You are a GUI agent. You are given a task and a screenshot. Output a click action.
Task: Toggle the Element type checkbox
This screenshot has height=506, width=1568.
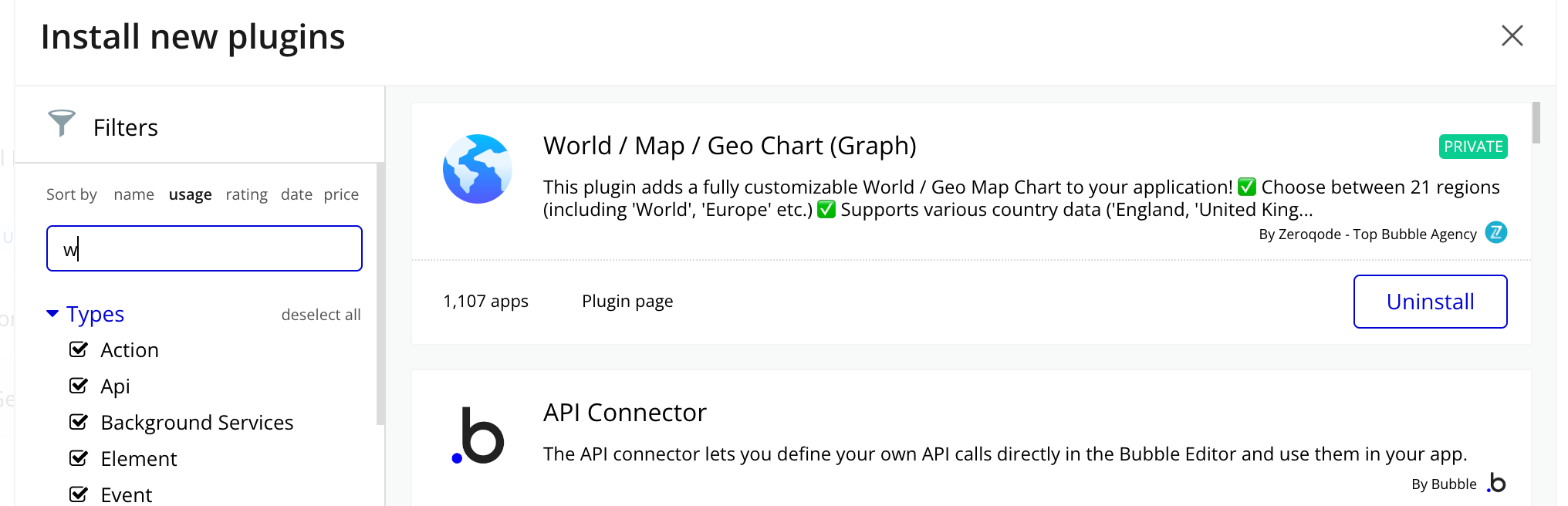click(79, 458)
